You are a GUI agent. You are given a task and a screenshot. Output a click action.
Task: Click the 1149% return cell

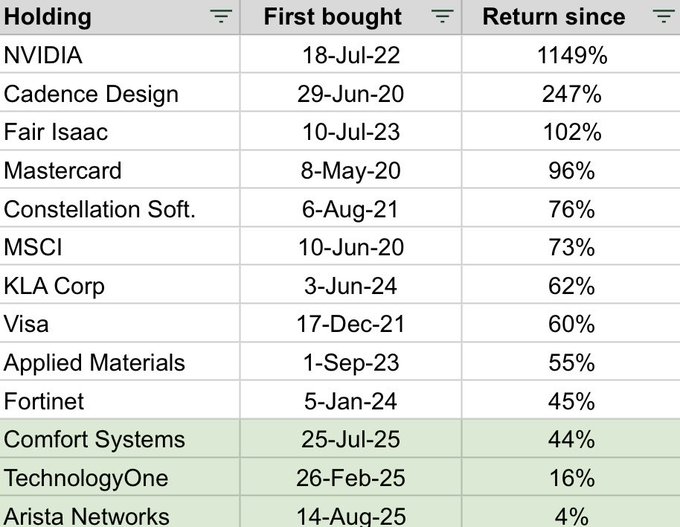point(571,56)
